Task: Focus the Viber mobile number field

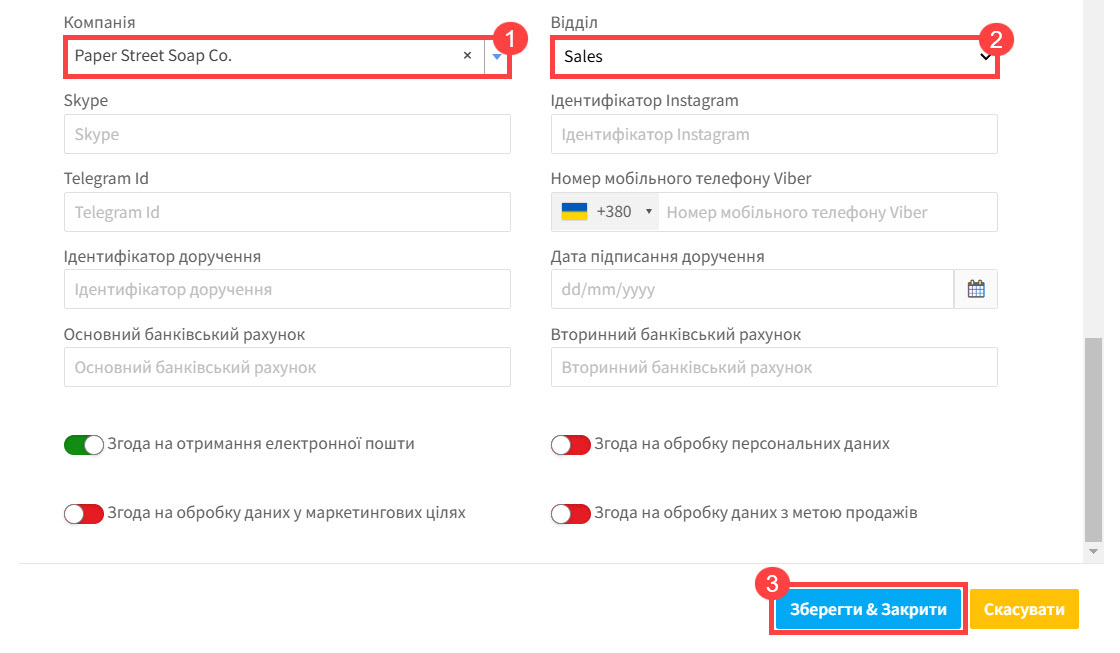Action: (x=828, y=212)
